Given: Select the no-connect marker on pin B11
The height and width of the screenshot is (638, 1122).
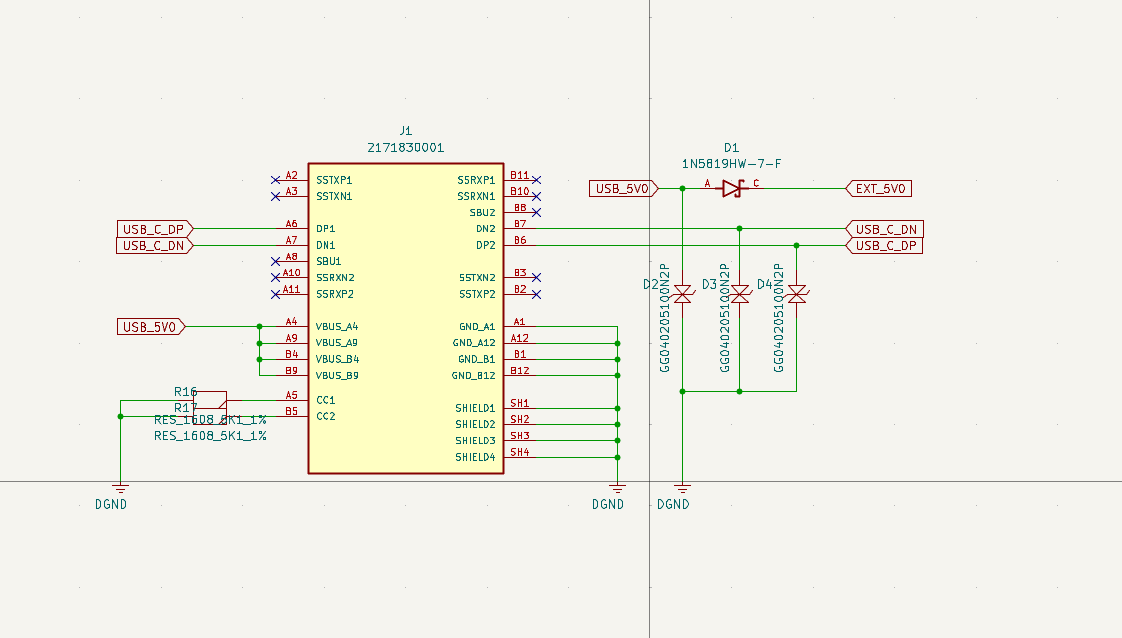Looking at the screenshot, I should (x=537, y=180).
